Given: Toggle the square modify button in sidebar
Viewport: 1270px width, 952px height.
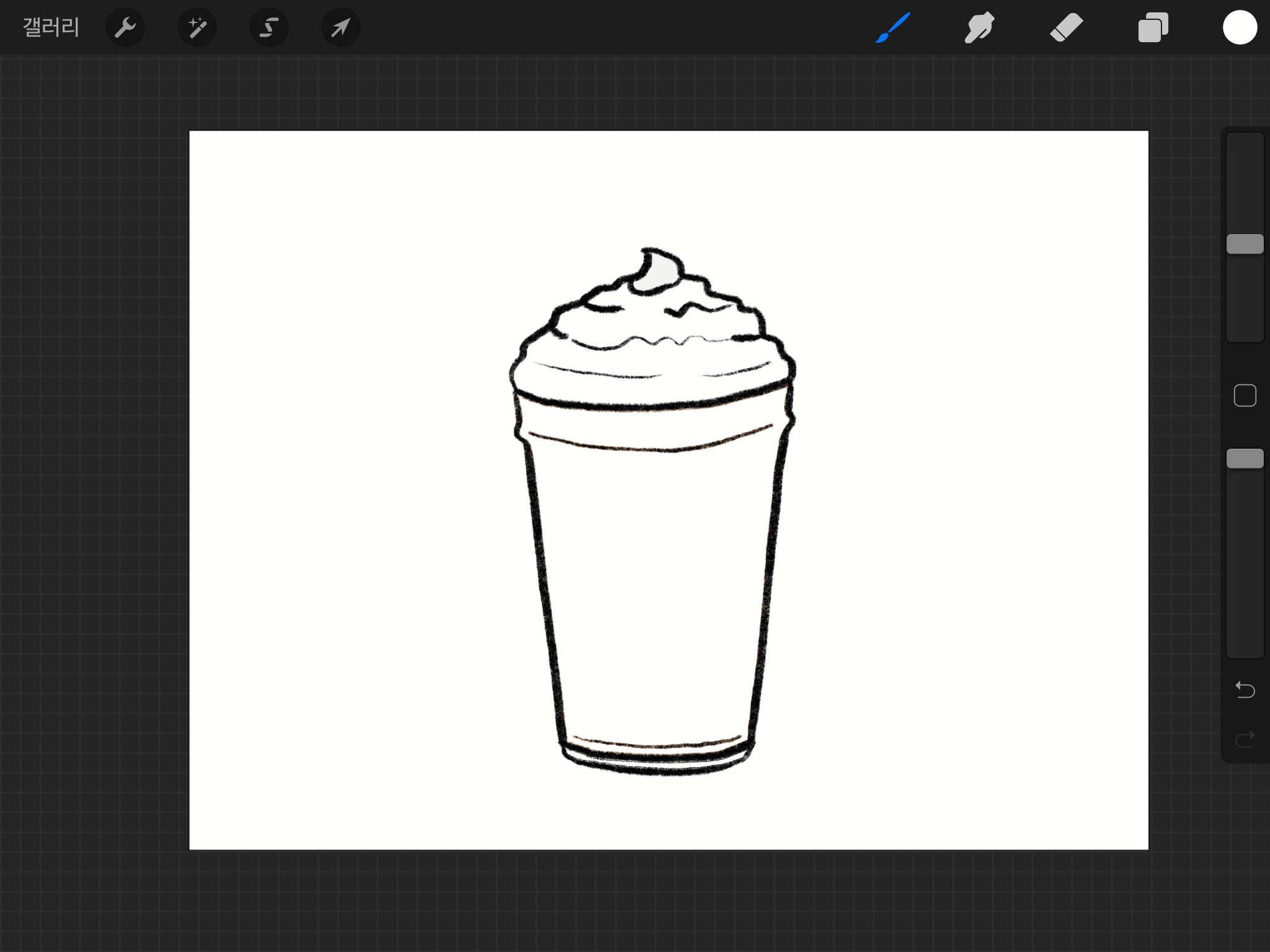Looking at the screenshot, I should pos(1245,395).
